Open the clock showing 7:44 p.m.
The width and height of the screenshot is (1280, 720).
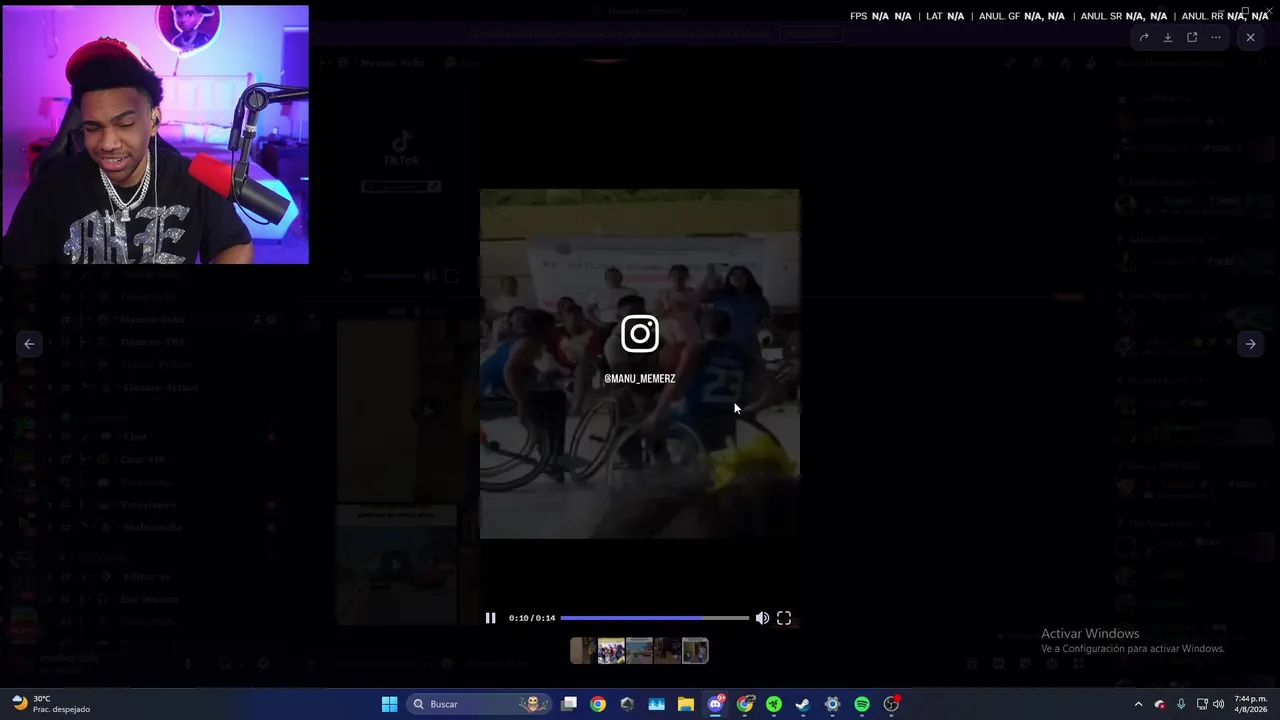click(1251, 704)
